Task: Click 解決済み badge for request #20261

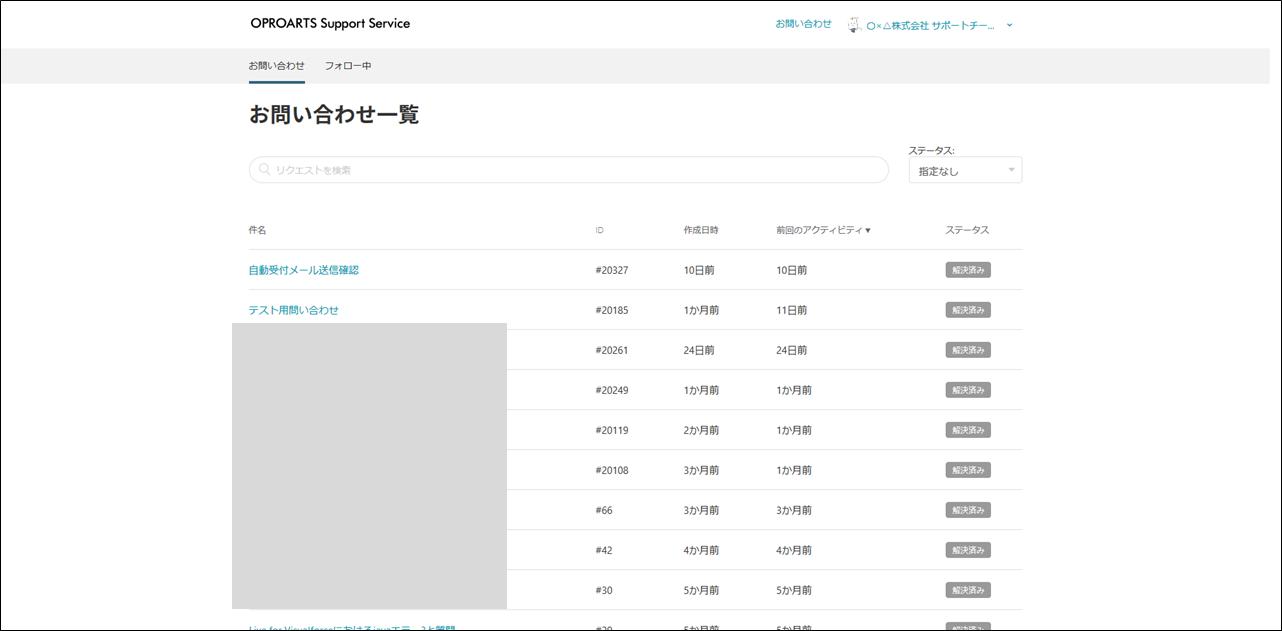Action: coord(968,350)
